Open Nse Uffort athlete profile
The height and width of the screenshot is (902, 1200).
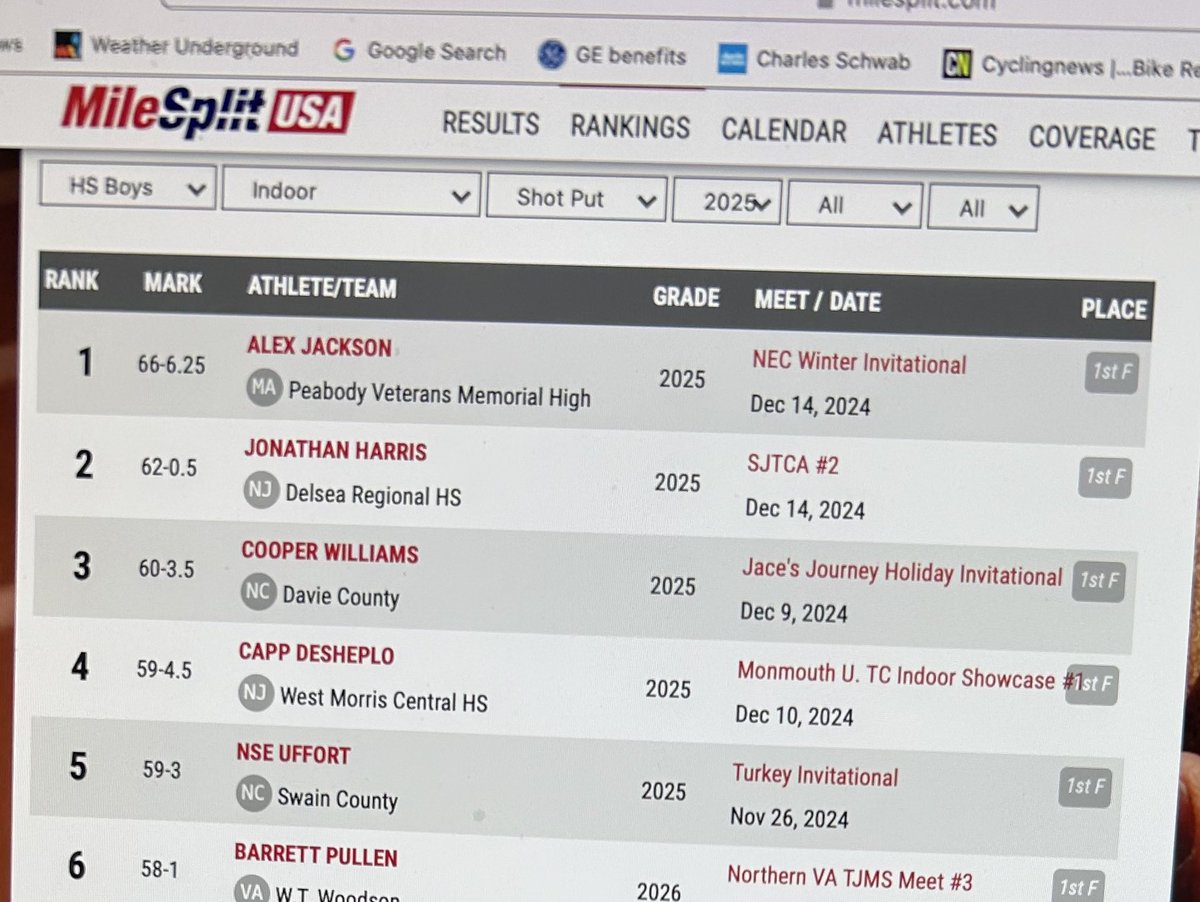293,754
